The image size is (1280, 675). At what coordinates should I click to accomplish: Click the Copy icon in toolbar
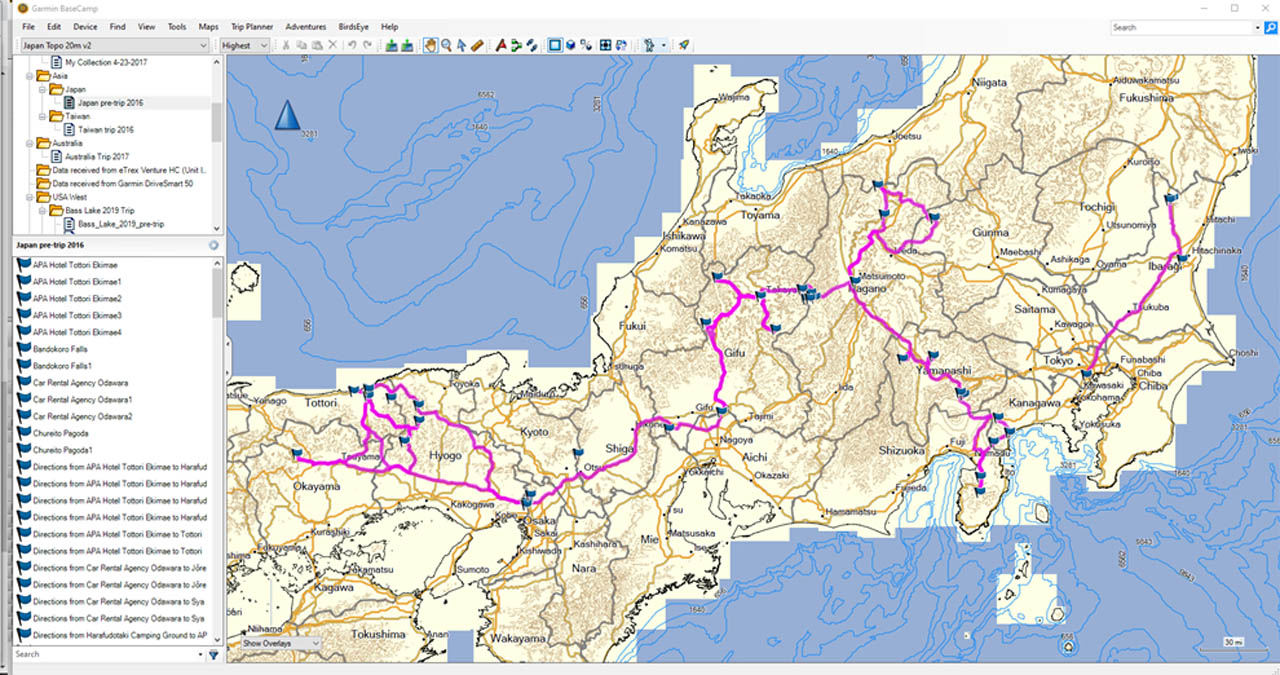(x=301, y=45)
